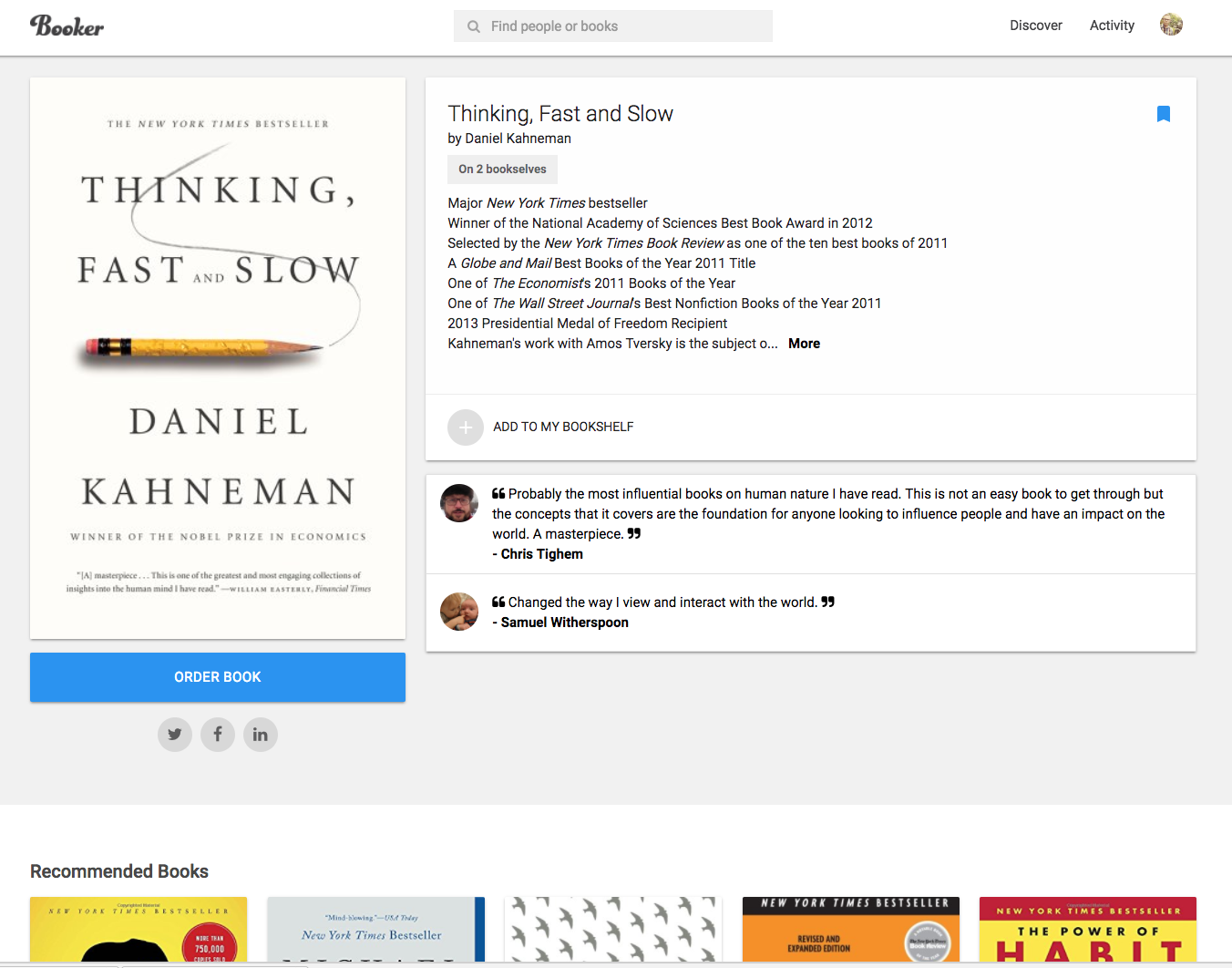This screenshot has width=1232, height=968.
Task: Click author name Daniel Kahneman
Action: pyautogui.click(x=518, y=139)
